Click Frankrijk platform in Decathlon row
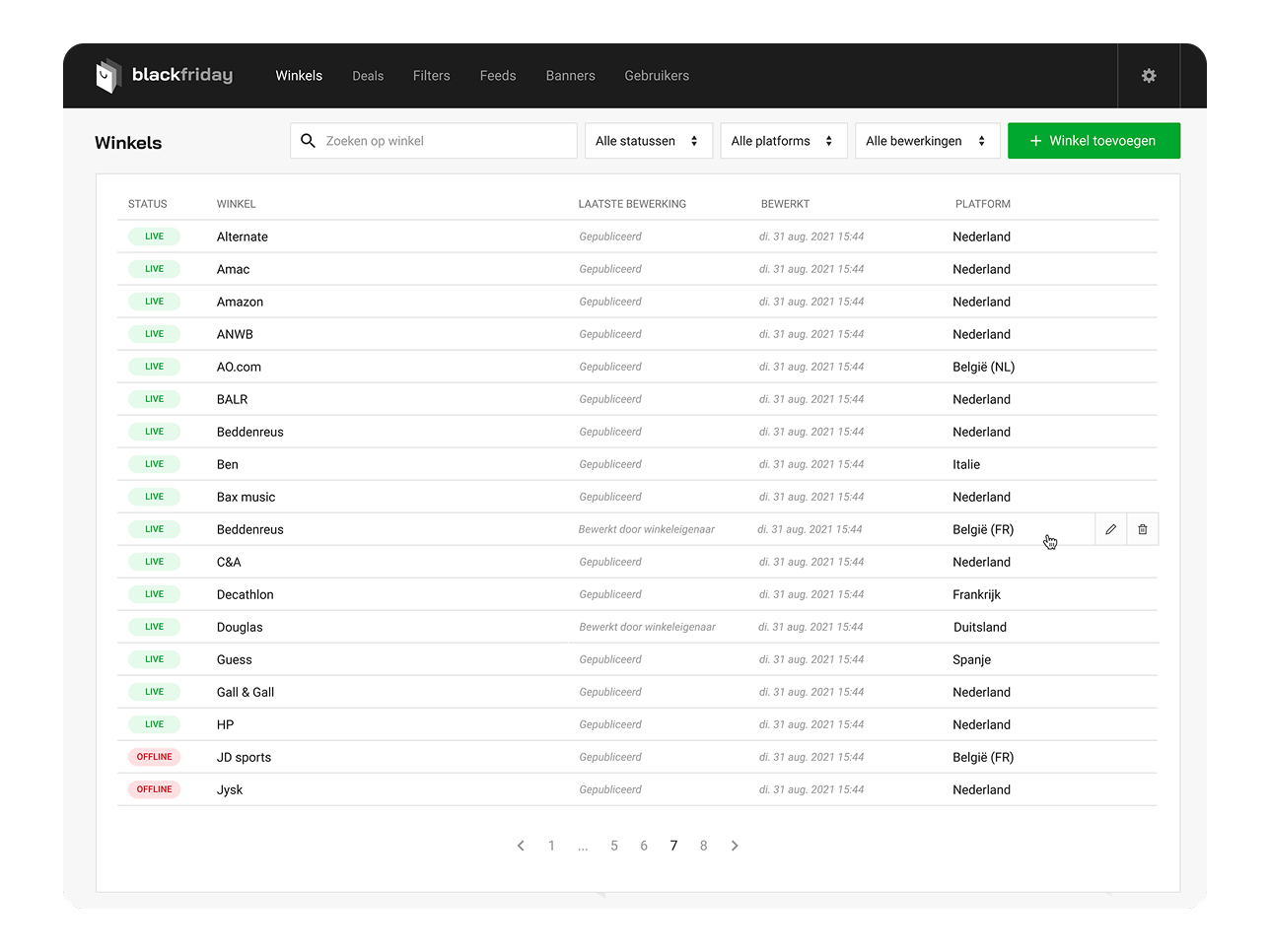1270x952 pixels. [976, 594]
